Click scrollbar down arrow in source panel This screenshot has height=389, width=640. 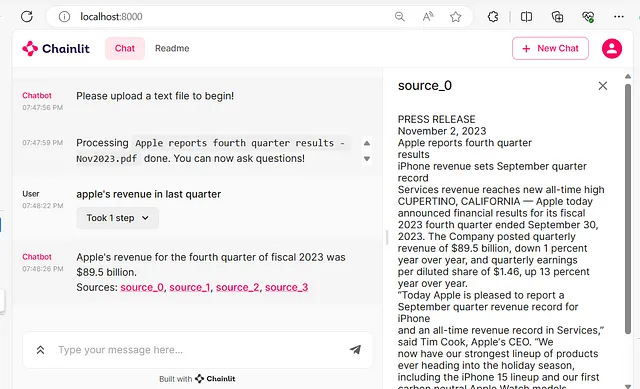tap(628, 386)
